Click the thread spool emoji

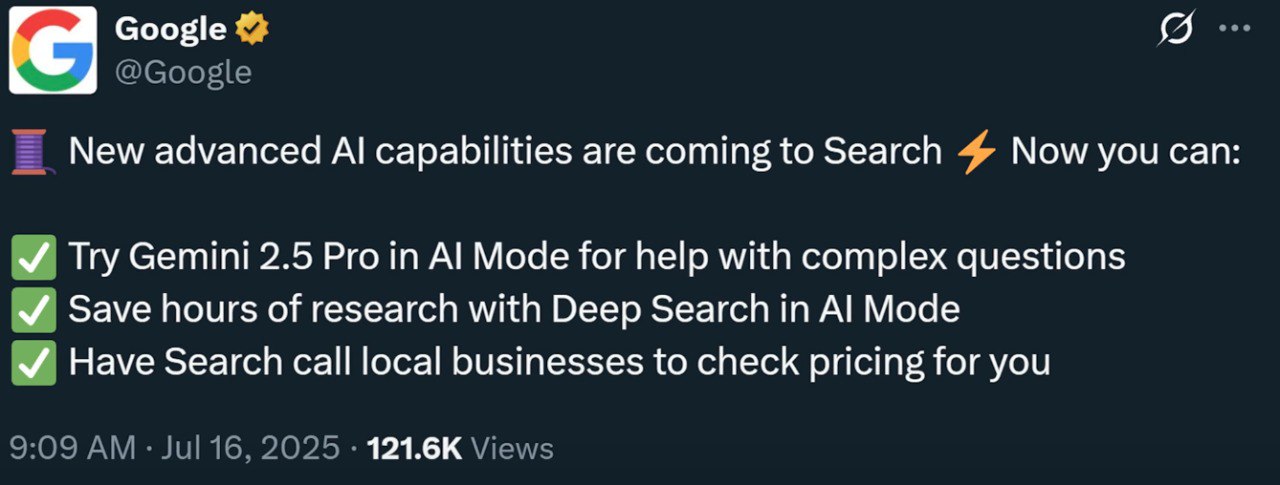[33, 153]
